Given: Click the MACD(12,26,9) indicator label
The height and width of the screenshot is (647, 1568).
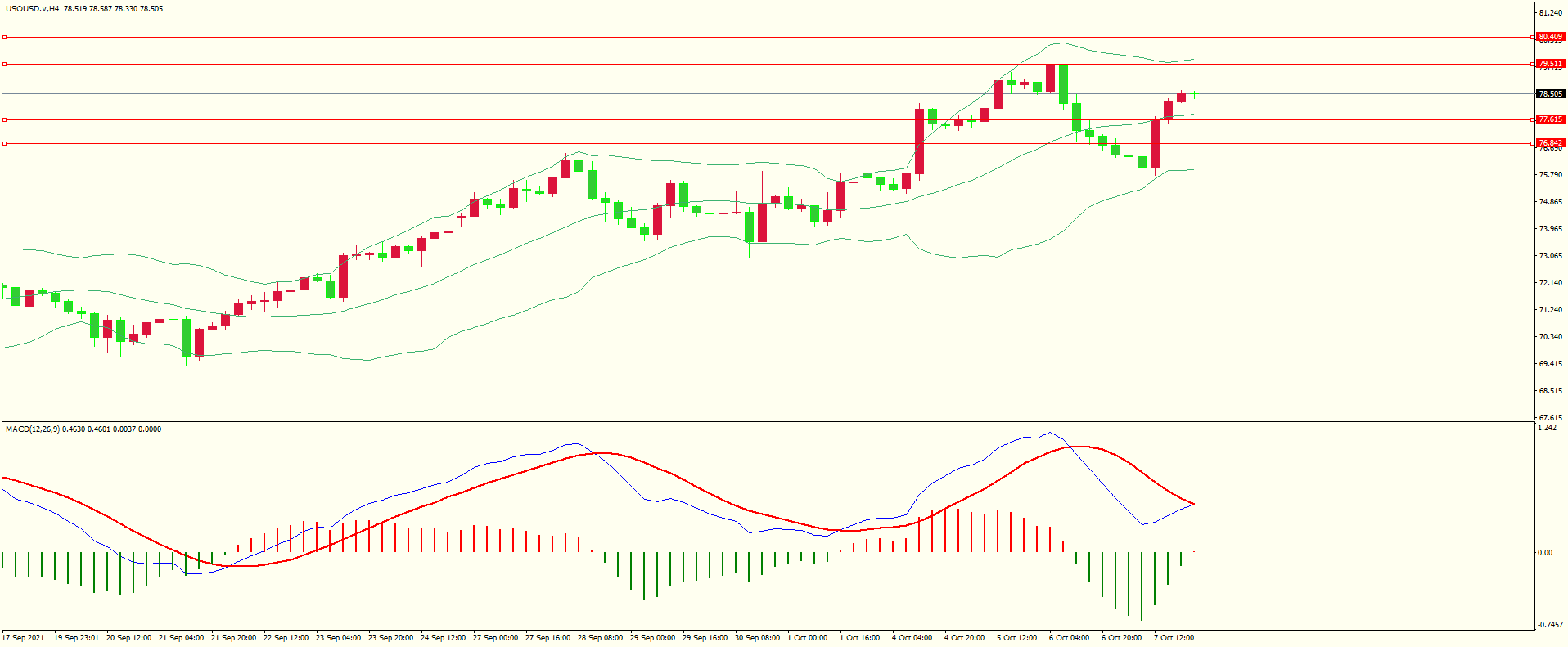Looking at the screenshot, I should click(32, 429).
